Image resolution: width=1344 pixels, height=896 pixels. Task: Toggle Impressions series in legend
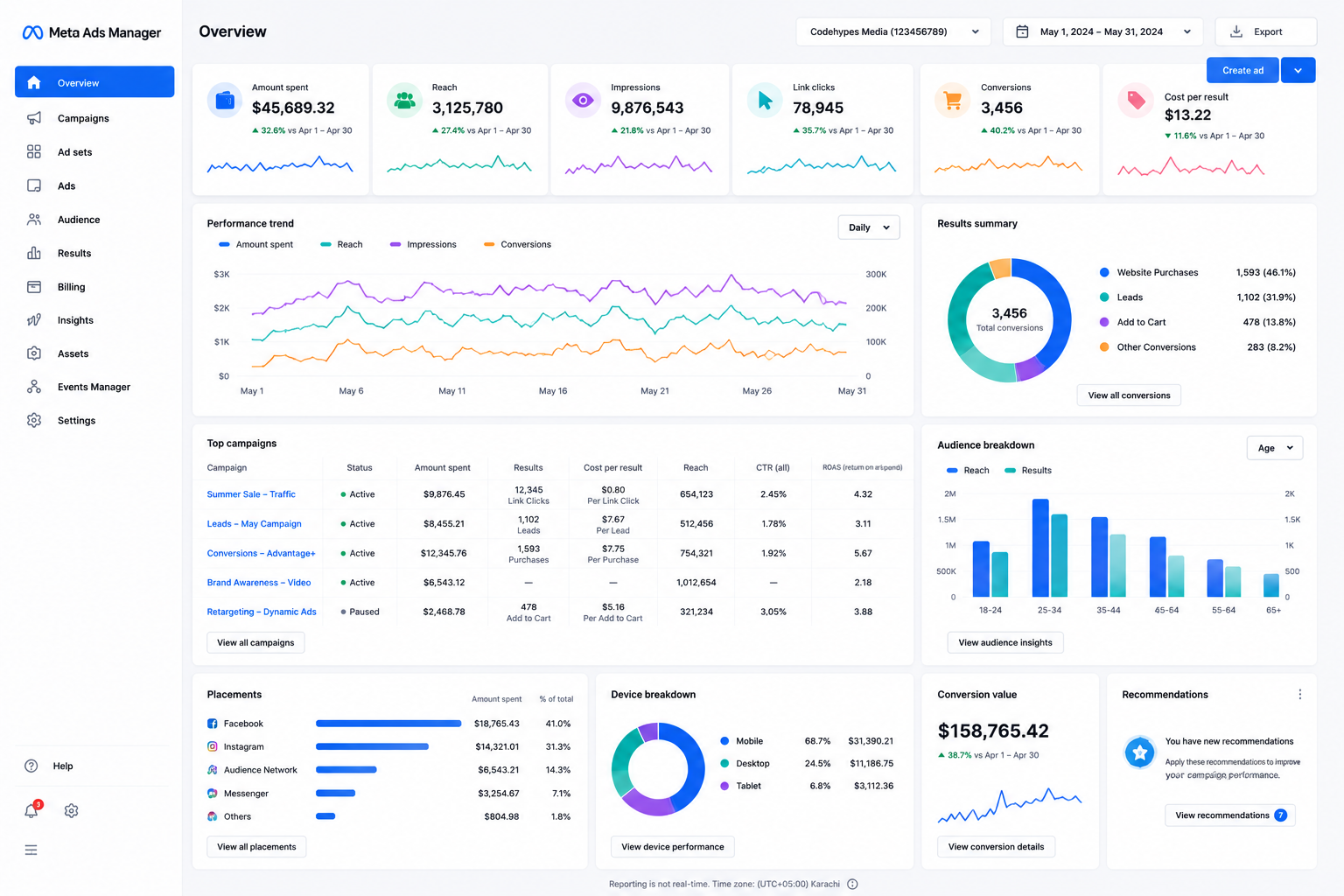click(423, 244)
